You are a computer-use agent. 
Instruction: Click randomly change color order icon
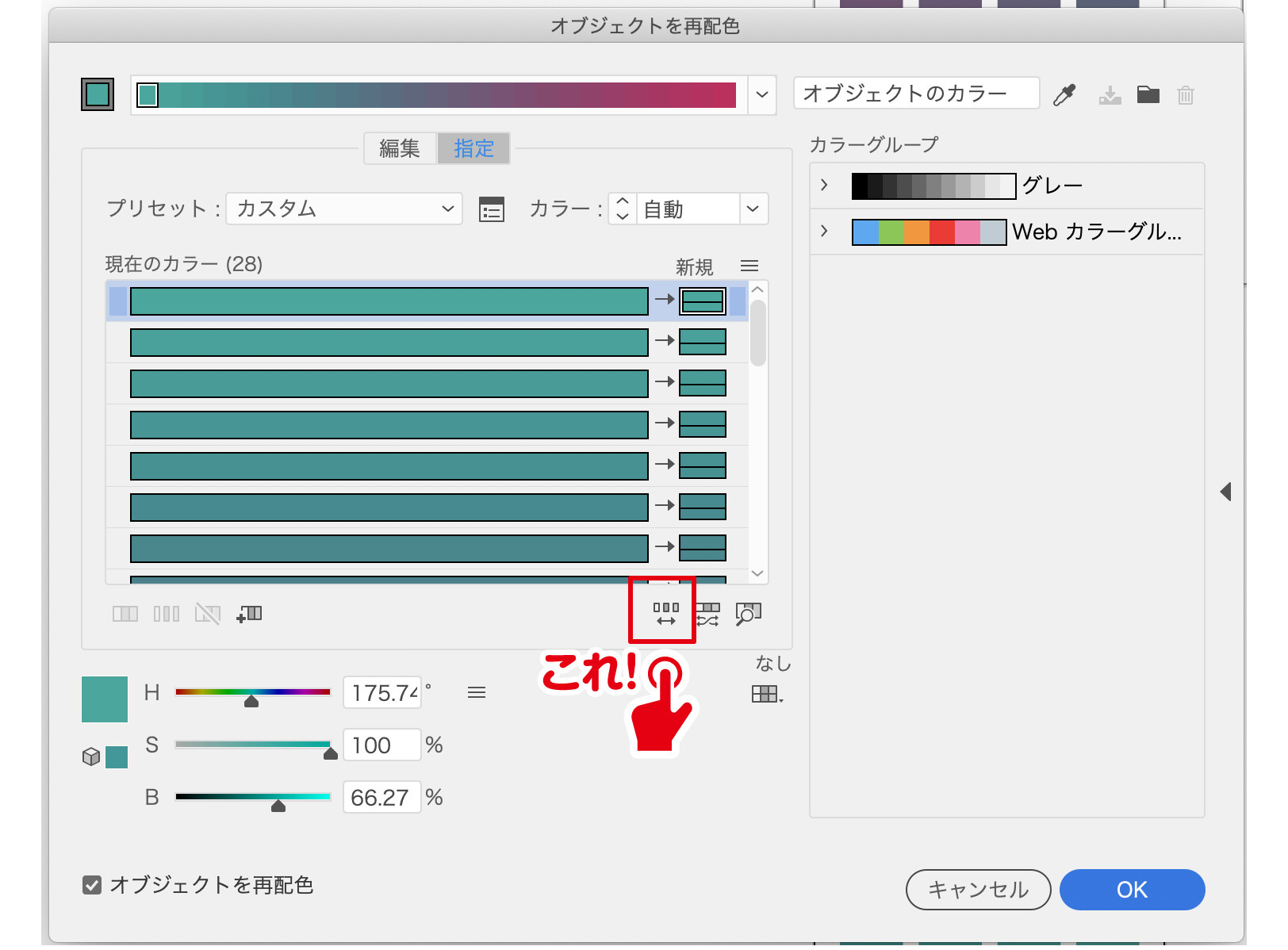pyautogui.click(x=665, y=614)
